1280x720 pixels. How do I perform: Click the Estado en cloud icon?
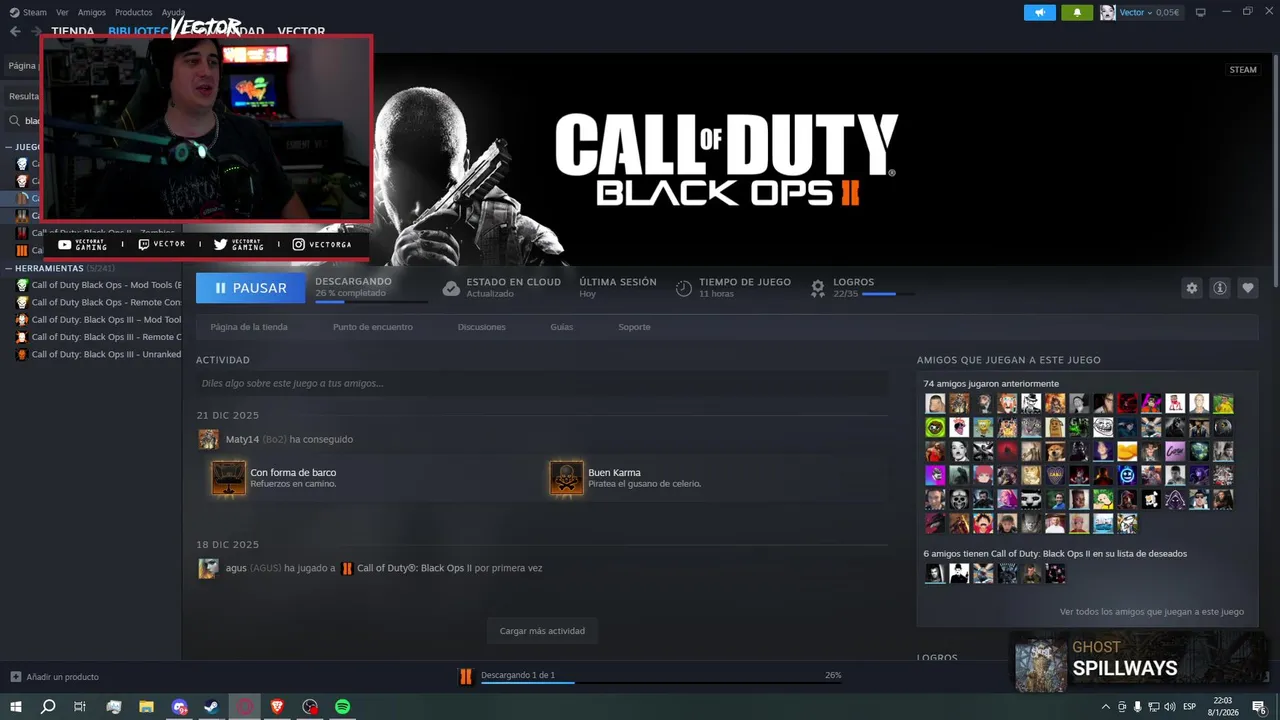(451, 288)
